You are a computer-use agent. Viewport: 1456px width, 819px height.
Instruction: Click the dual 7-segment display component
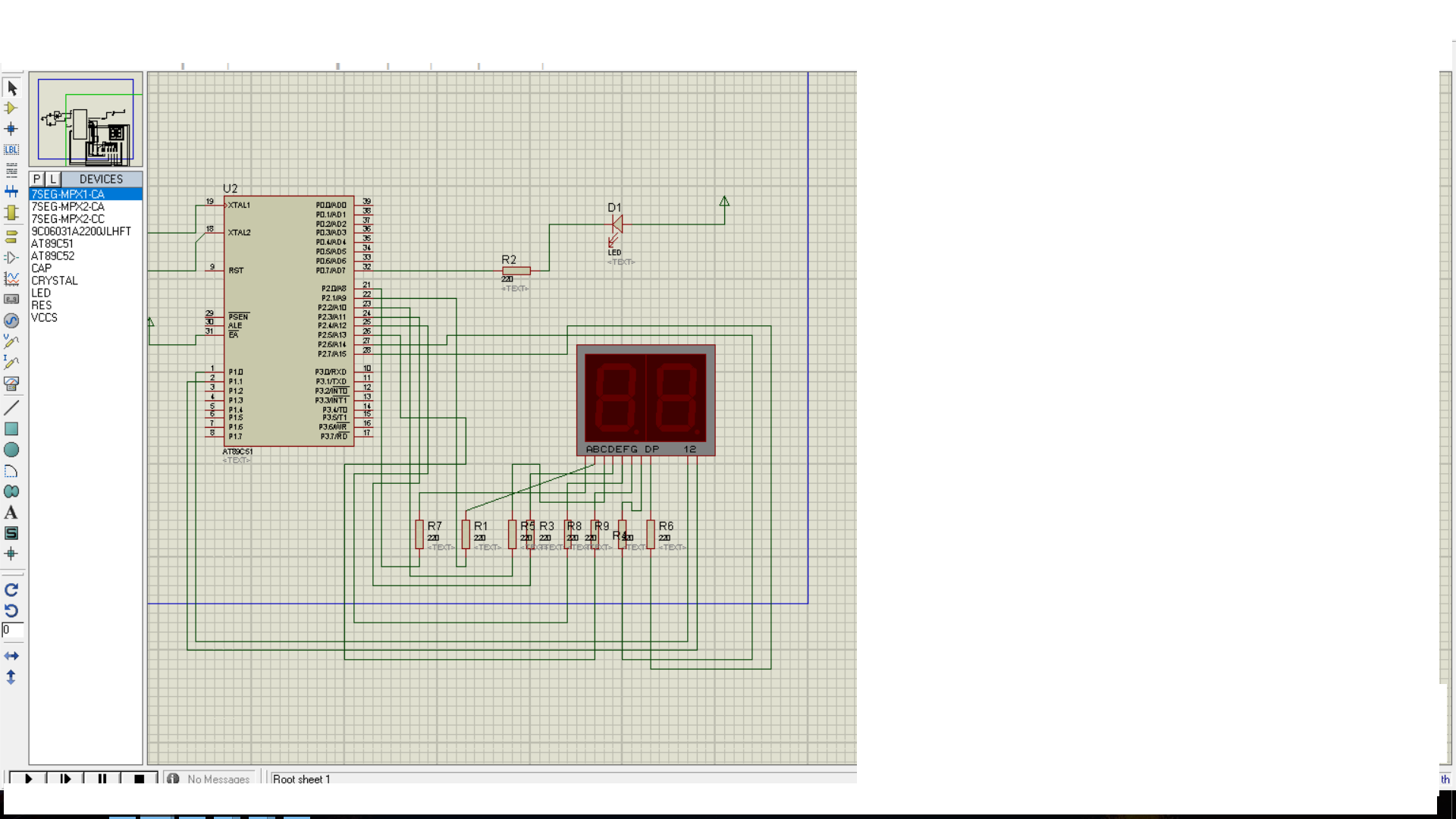[645, 400]
